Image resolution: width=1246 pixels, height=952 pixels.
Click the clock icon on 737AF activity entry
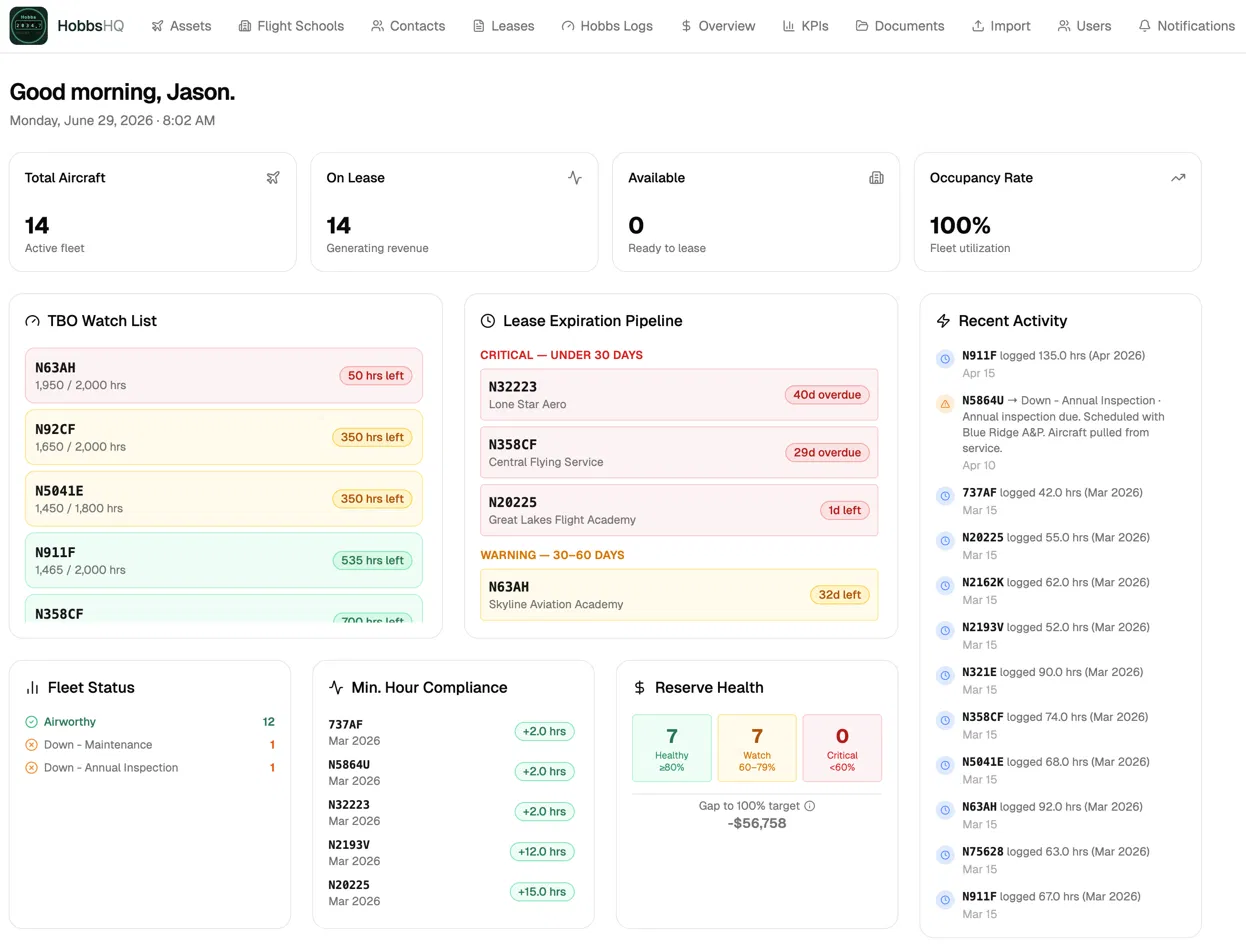(945, 496)
